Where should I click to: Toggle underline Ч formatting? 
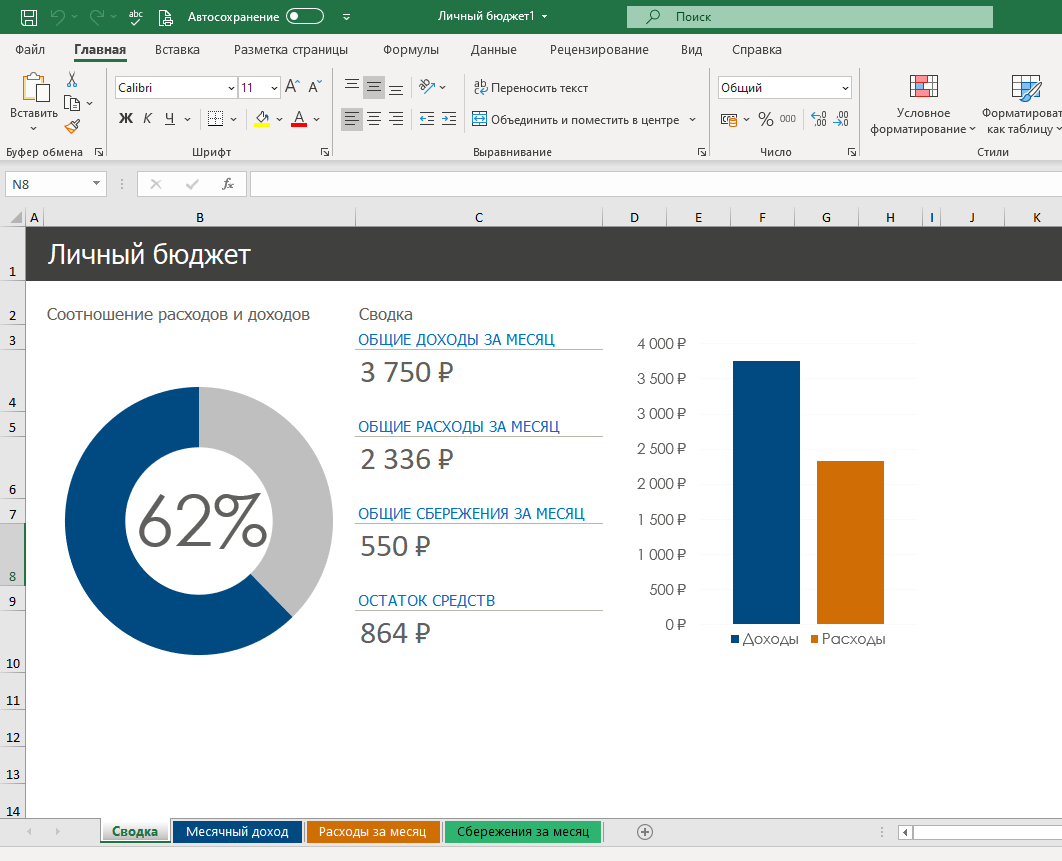click(169, 119)
